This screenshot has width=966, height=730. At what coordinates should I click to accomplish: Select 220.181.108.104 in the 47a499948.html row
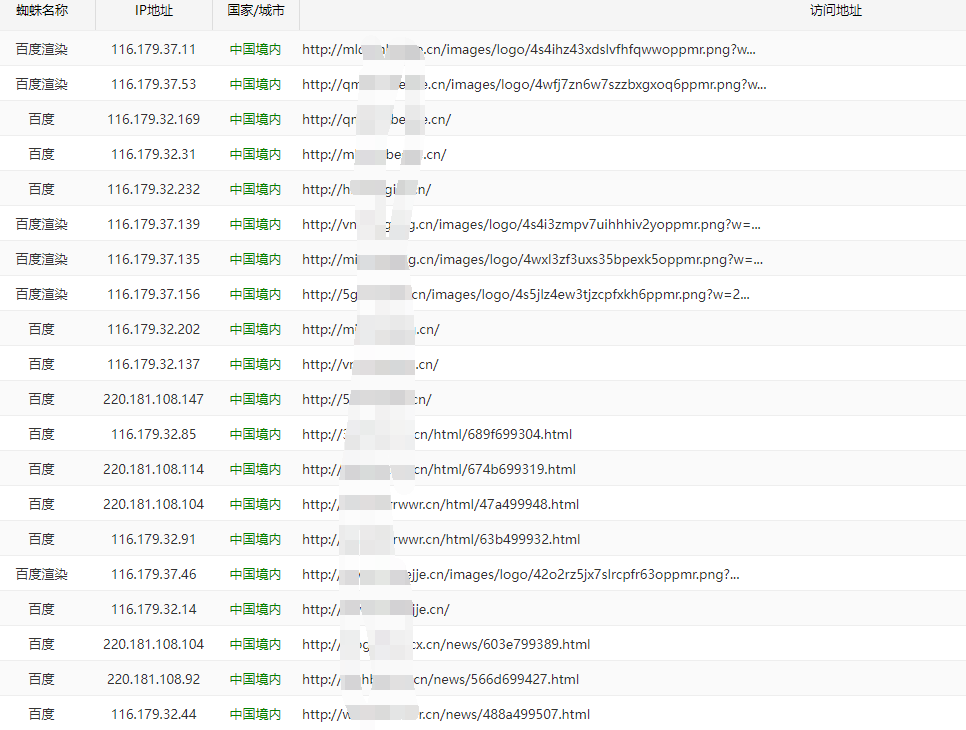[x=153, y=505]
